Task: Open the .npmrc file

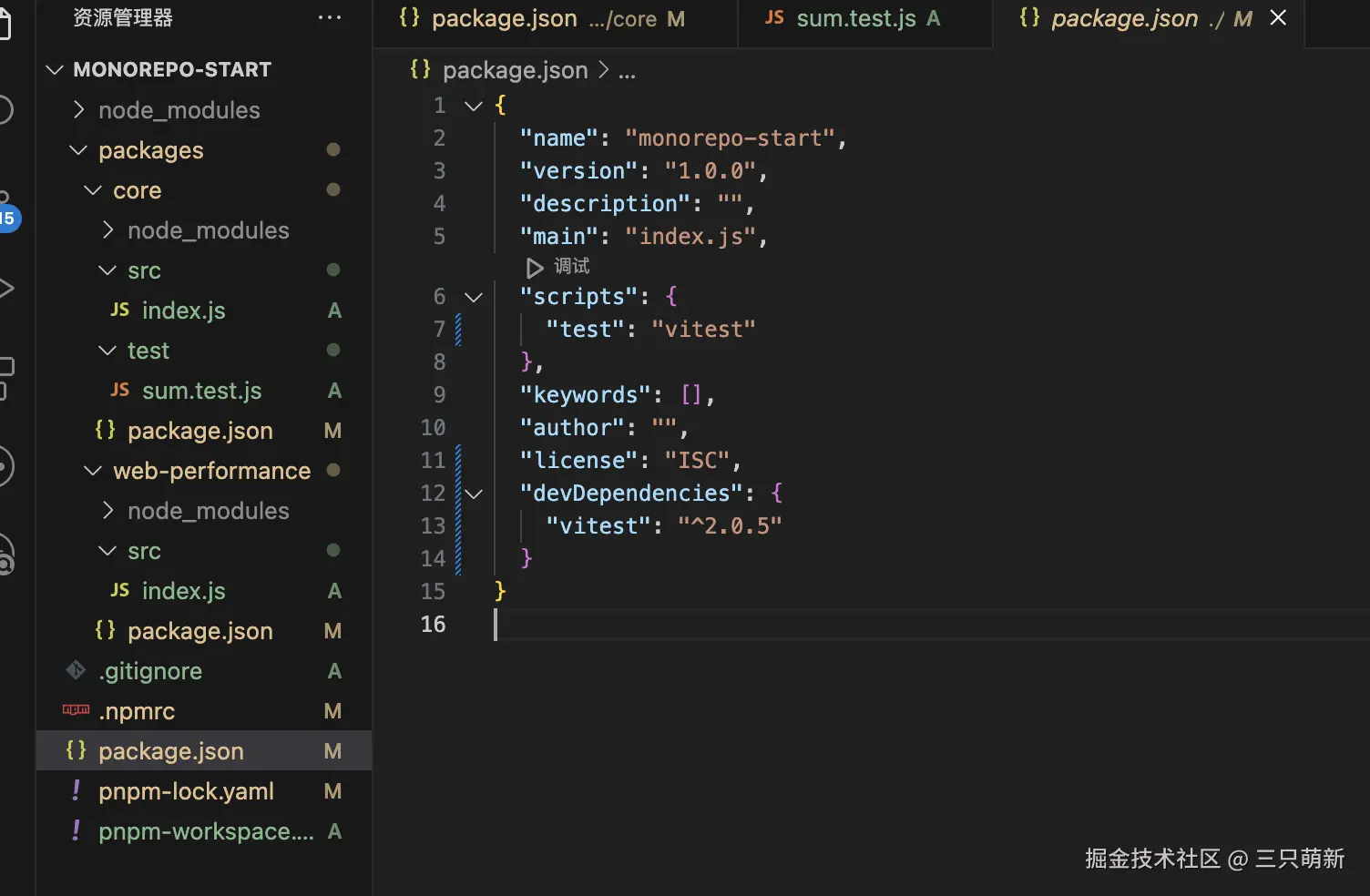Action: point(204,711)
